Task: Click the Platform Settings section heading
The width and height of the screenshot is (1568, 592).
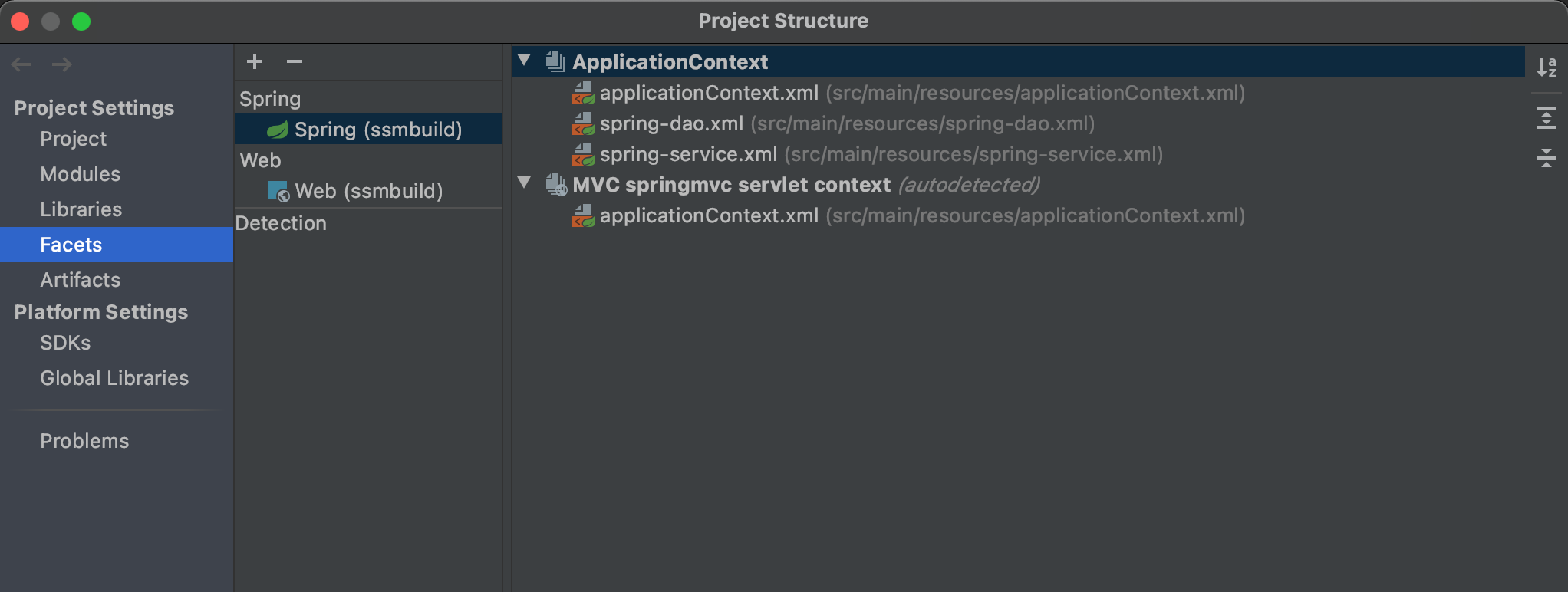Action: click(x=101, y=312)
